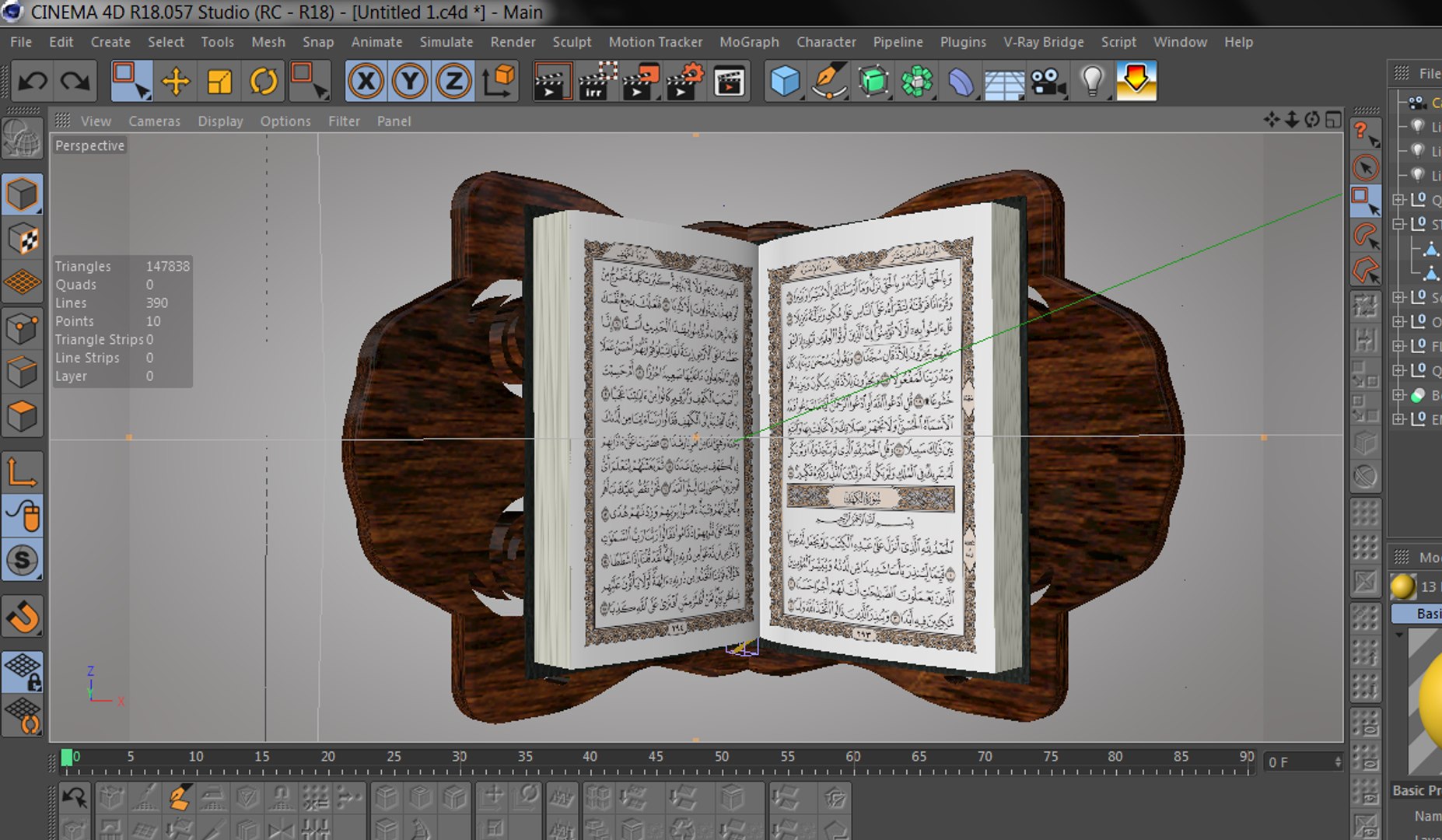The image size is (1442, 840).
Task: Click Render Region icon
Action: click(x=597, y=81)
